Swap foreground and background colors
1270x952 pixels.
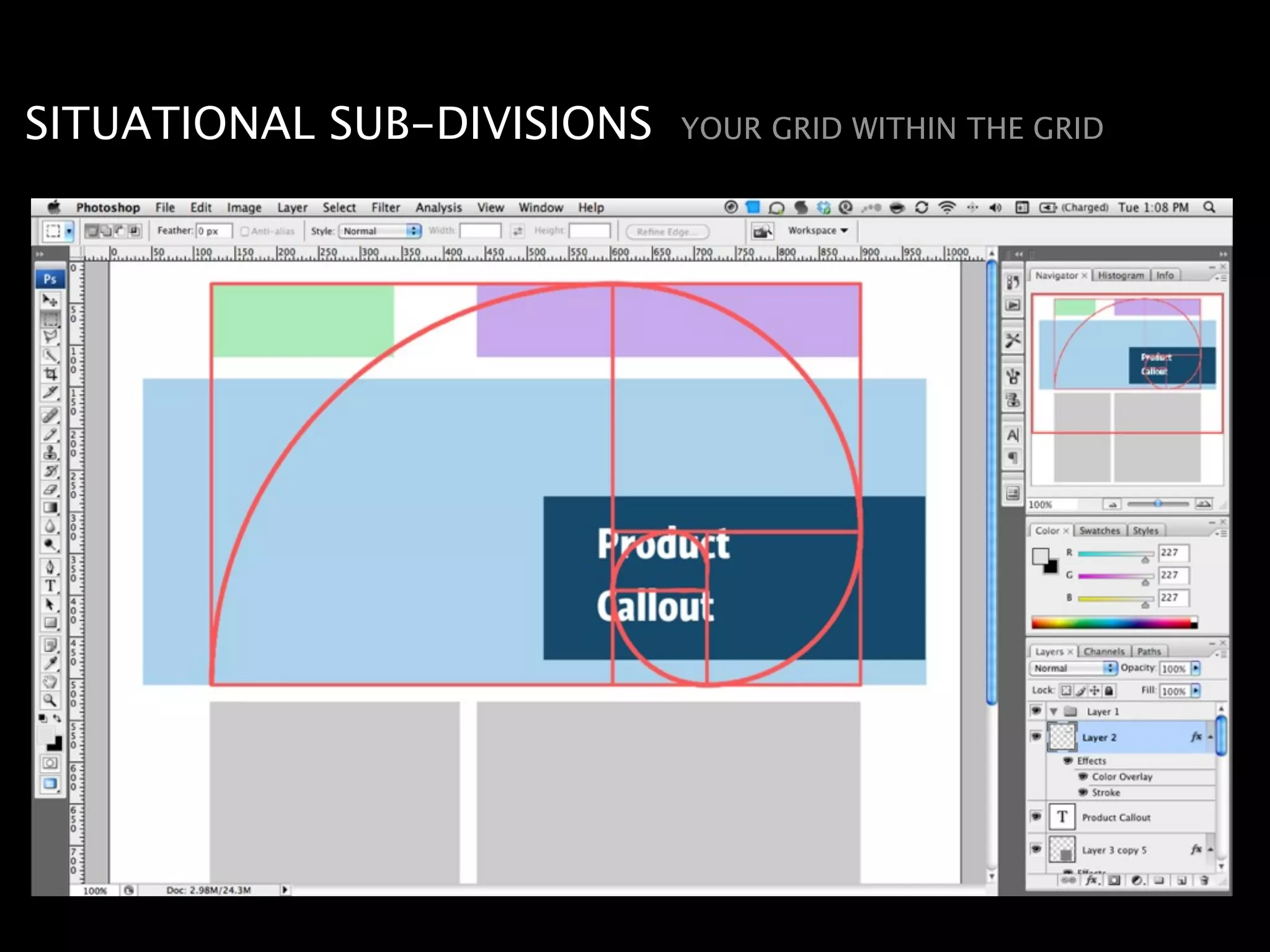tap(57, 718)
